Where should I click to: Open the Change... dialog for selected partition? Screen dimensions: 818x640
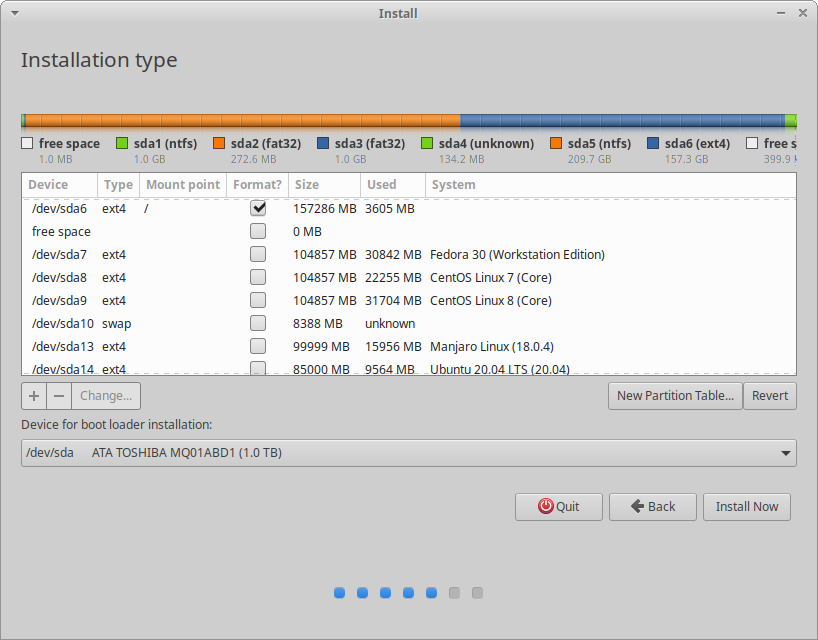coord(106,396)
